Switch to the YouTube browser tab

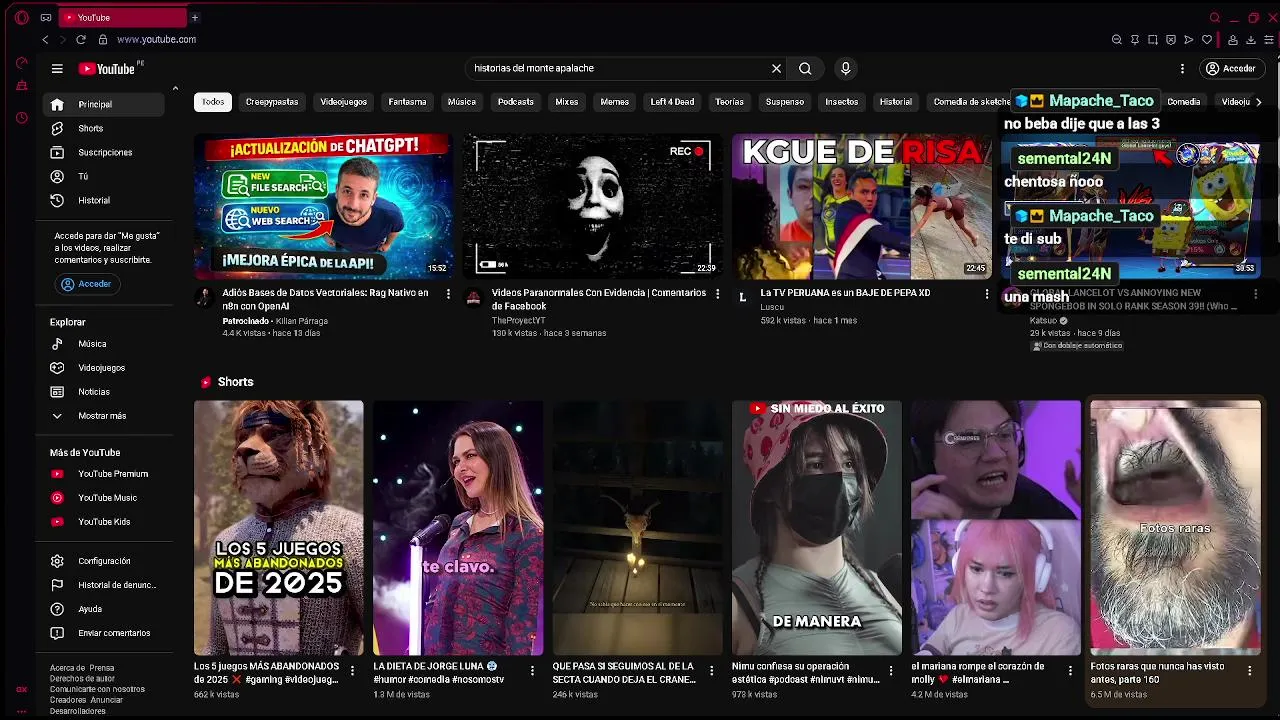tap(122, 17)
